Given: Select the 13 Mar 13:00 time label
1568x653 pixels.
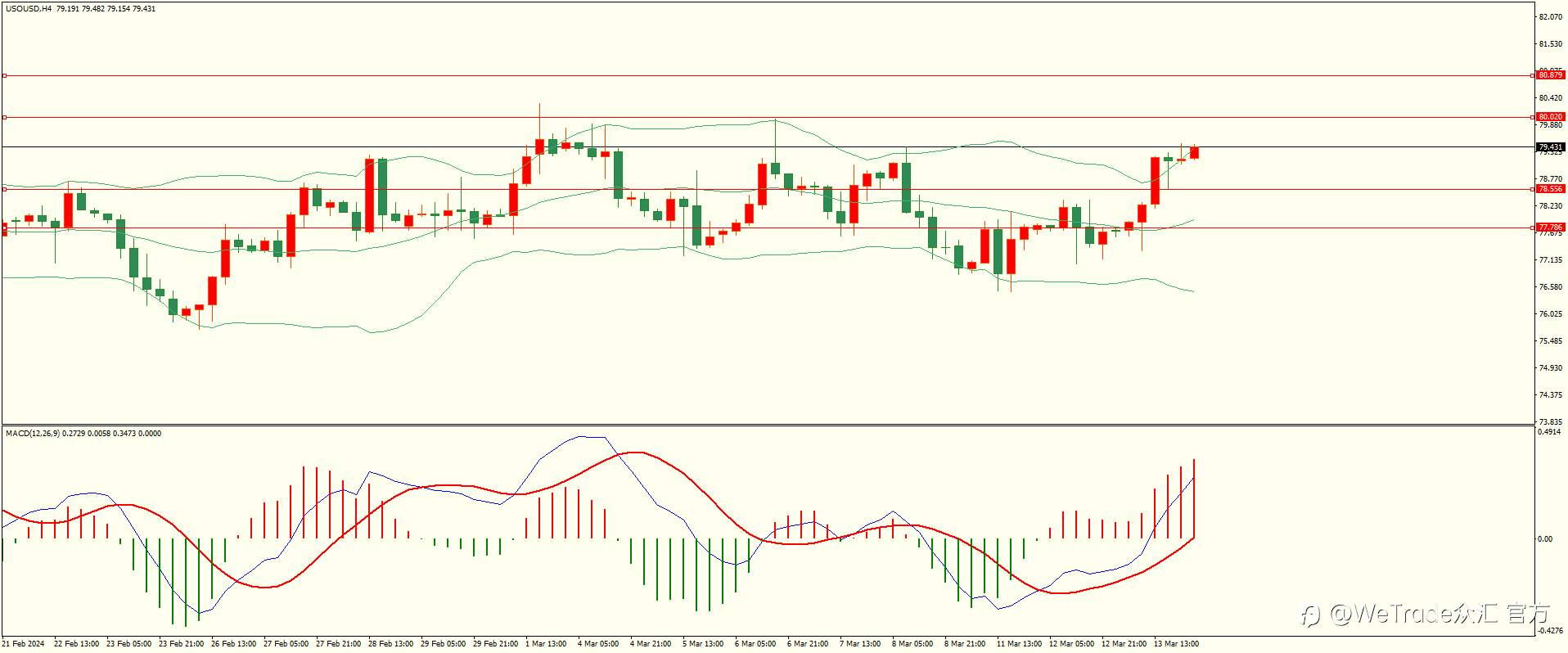Looking at the screenshot, I should pos(1176,644).
